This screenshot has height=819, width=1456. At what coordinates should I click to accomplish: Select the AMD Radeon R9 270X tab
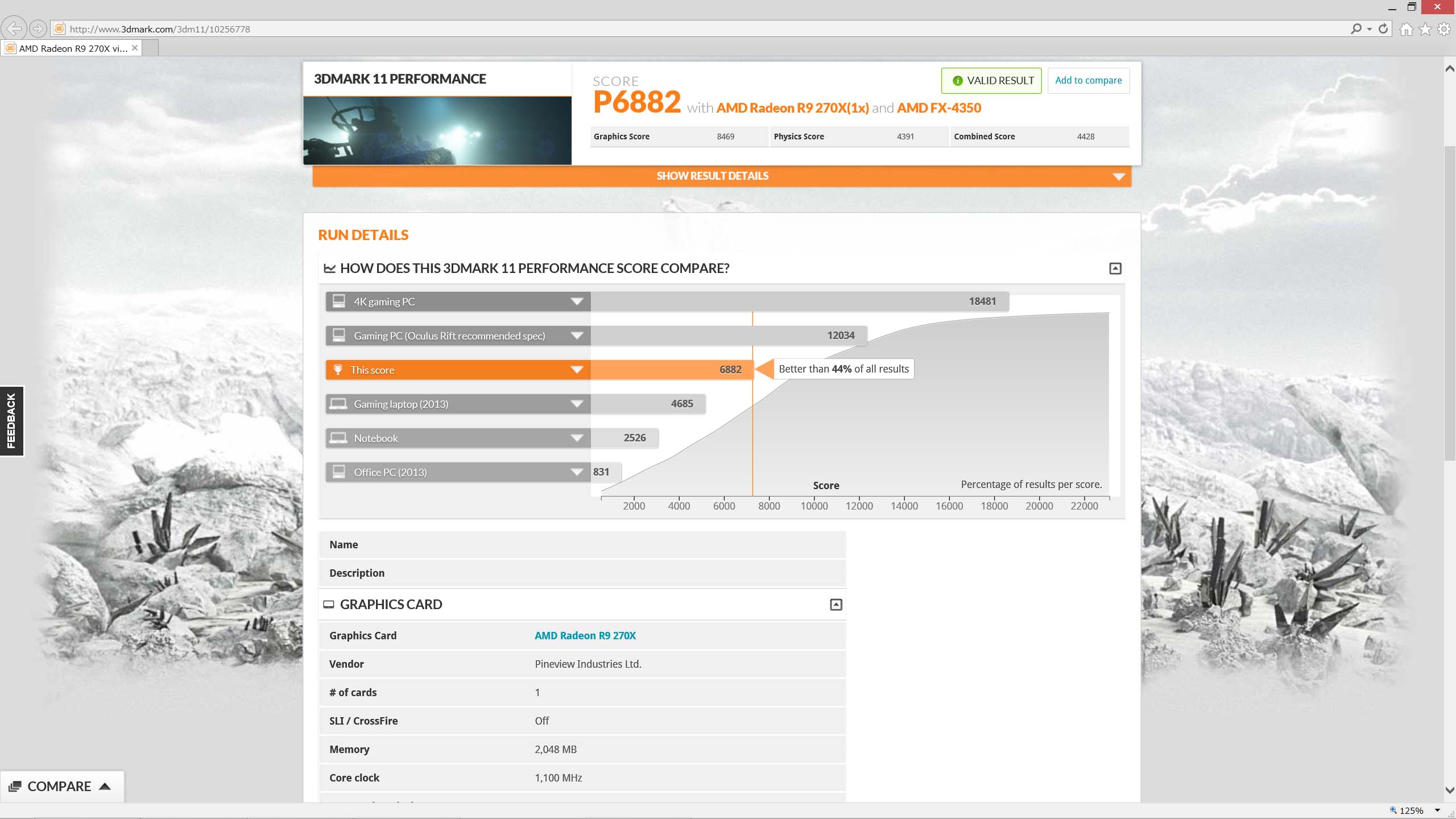point(72,48)
